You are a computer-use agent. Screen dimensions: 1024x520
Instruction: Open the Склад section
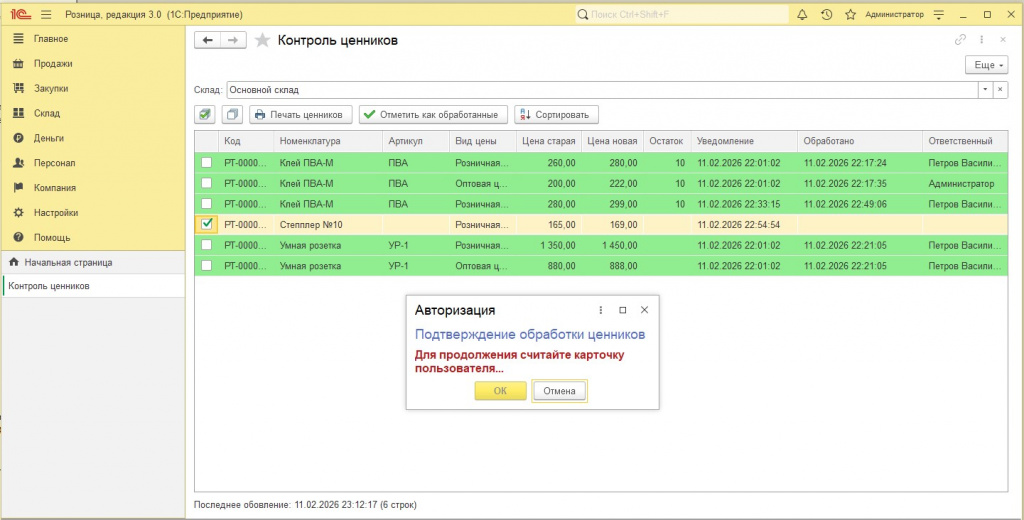coord(46,113)
